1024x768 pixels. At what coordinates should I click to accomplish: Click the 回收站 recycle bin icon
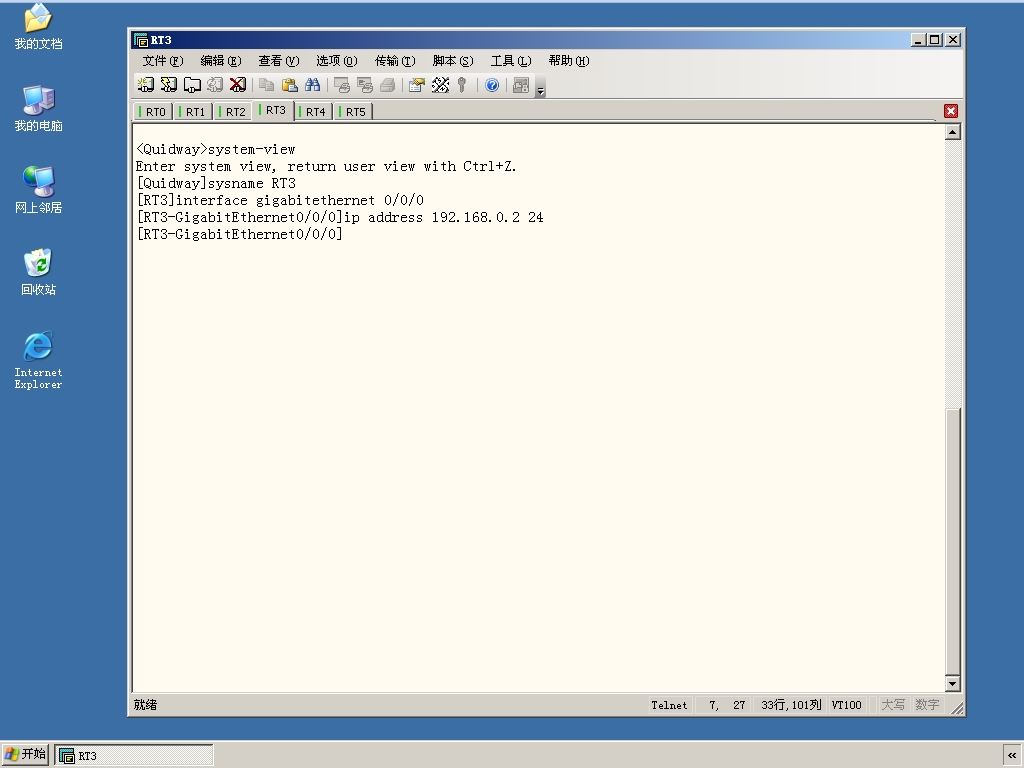pos(39,272)
